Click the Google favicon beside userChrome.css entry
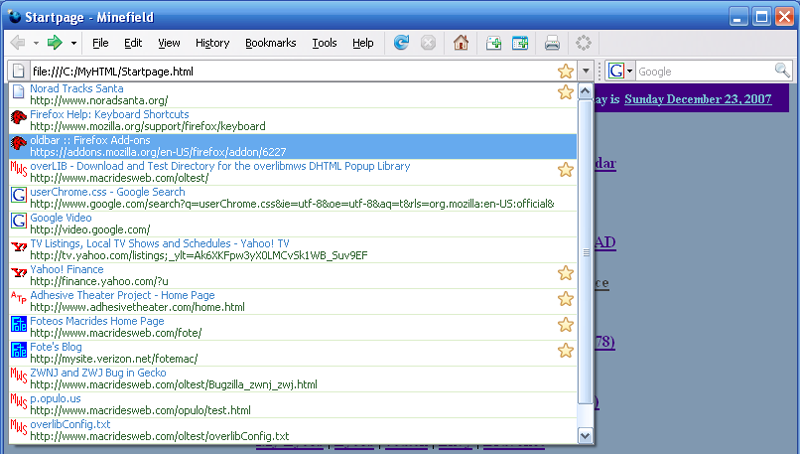This screenshot has height=454, width=800. click(19, 195)
